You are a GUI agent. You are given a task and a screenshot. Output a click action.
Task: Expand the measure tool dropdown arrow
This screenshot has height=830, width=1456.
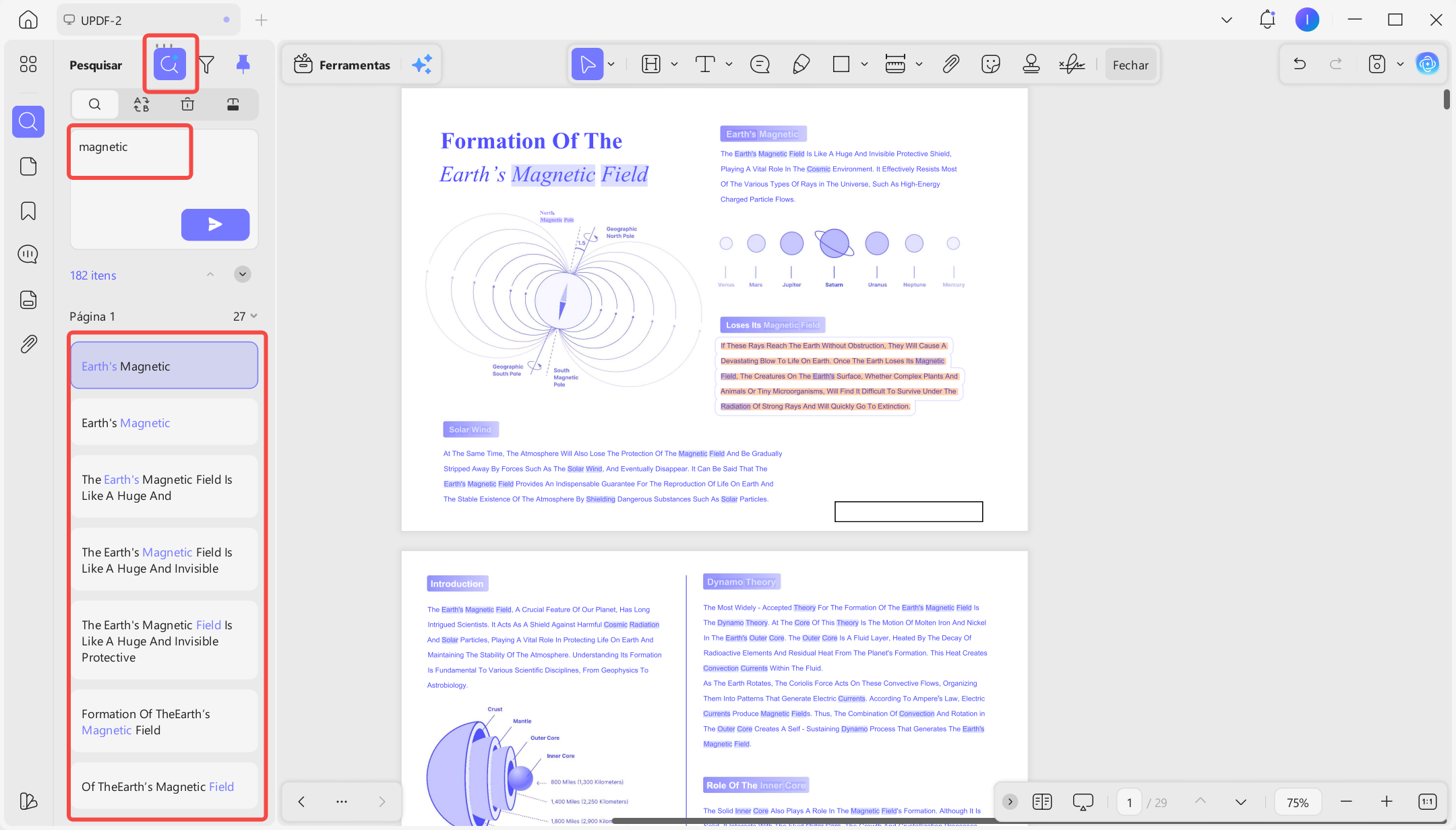coord(919,65)
